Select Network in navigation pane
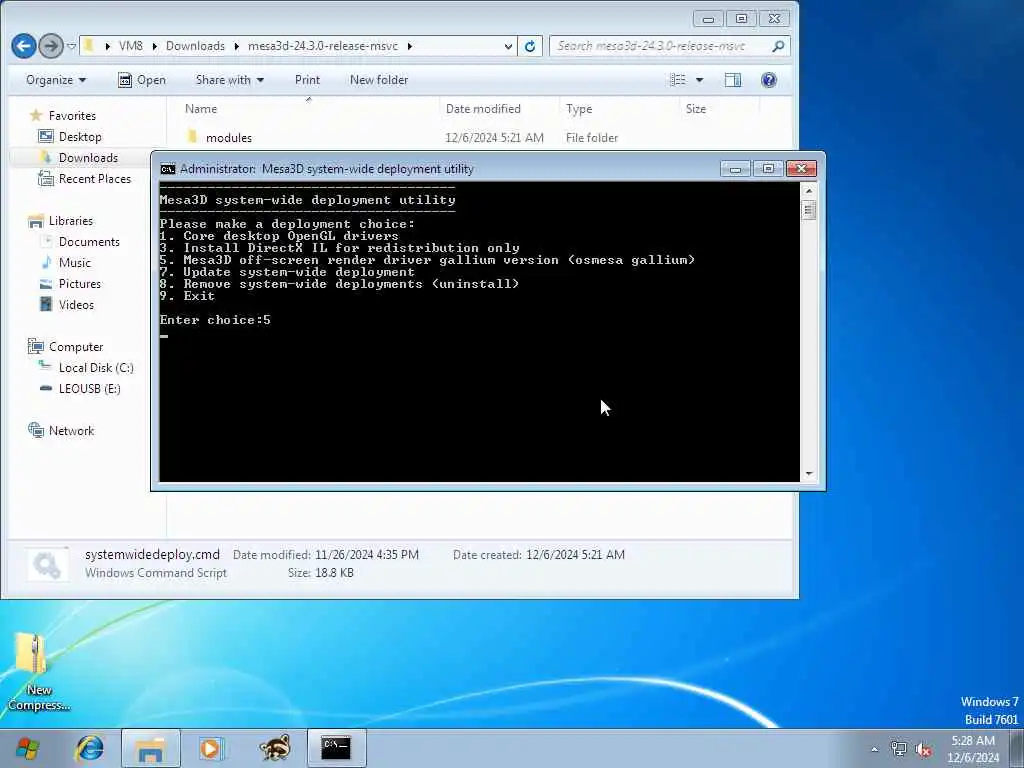The width and height of the screenshot is (1024, 768). [x=71, y=431]
